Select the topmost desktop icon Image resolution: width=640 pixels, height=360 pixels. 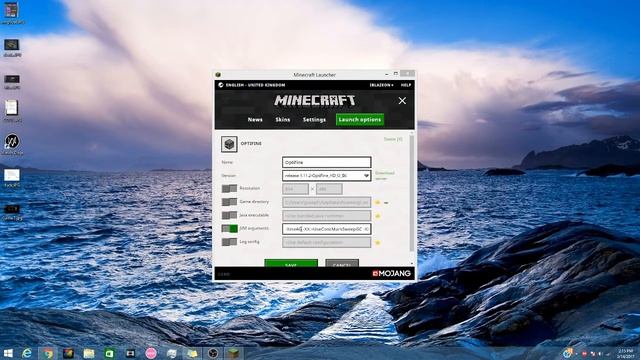pyautogui.click(x=11, y=13)
